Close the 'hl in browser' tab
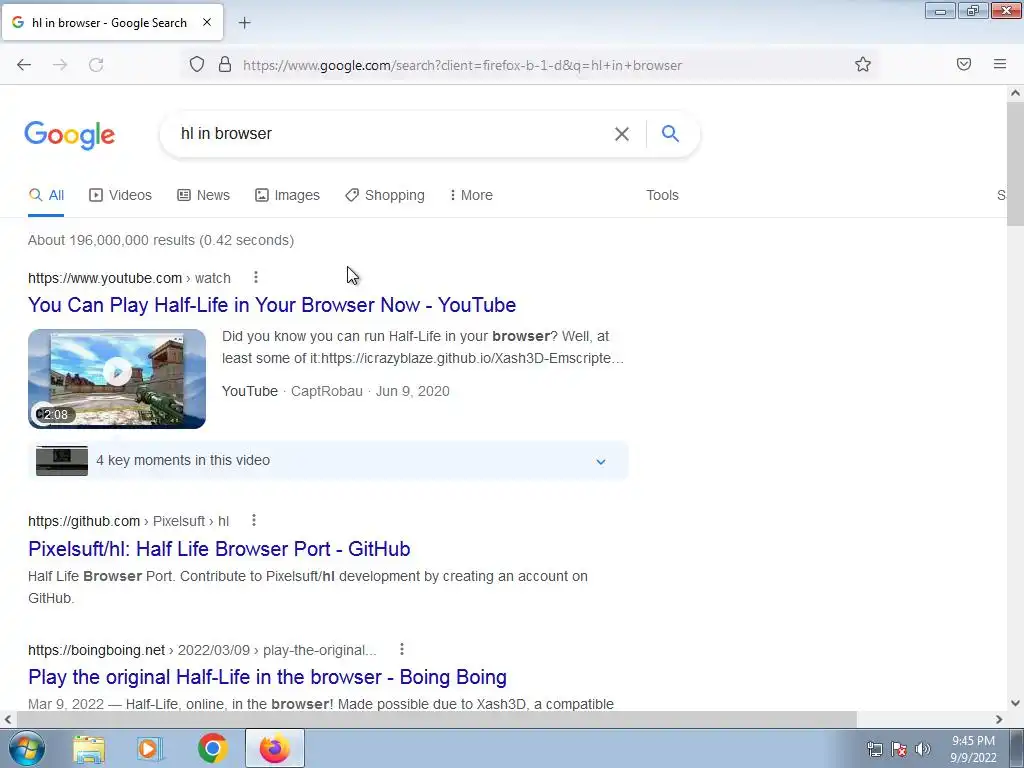 coord(207,22)
